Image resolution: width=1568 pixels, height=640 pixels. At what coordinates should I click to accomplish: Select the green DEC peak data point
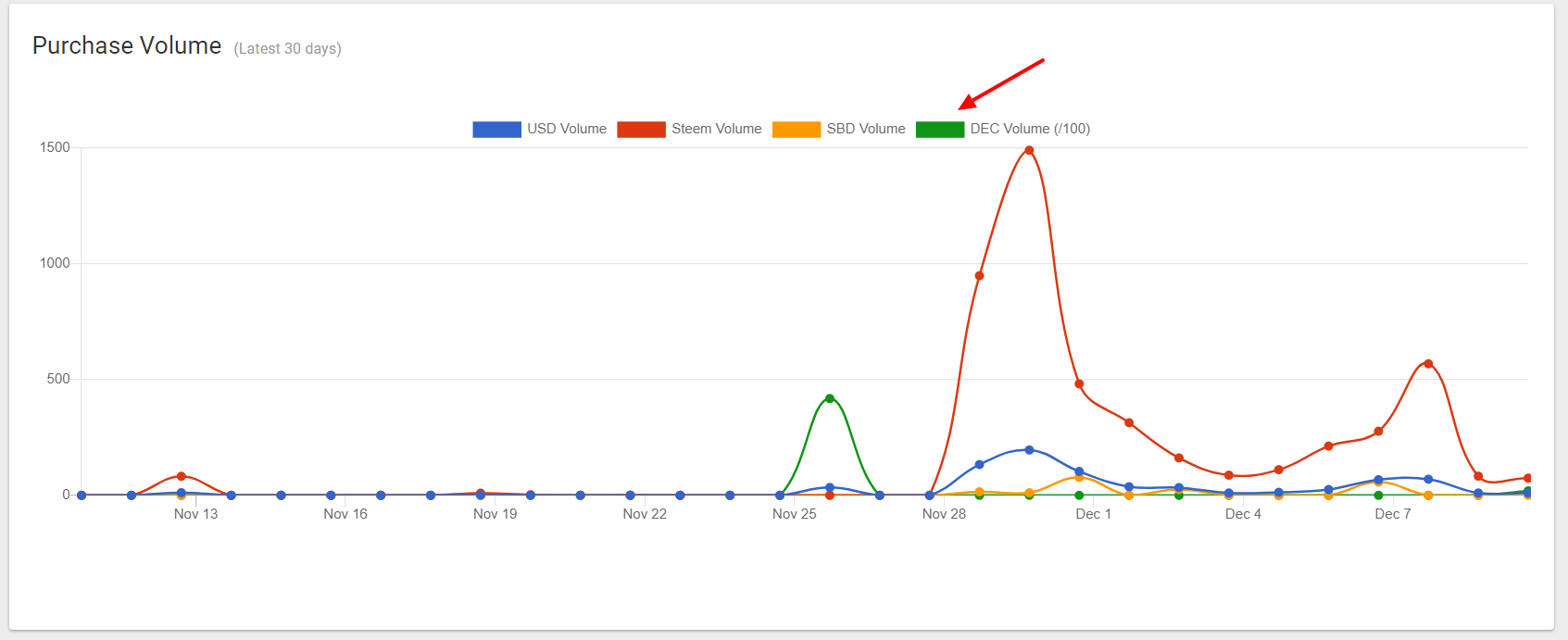click(x=830, y=398)
